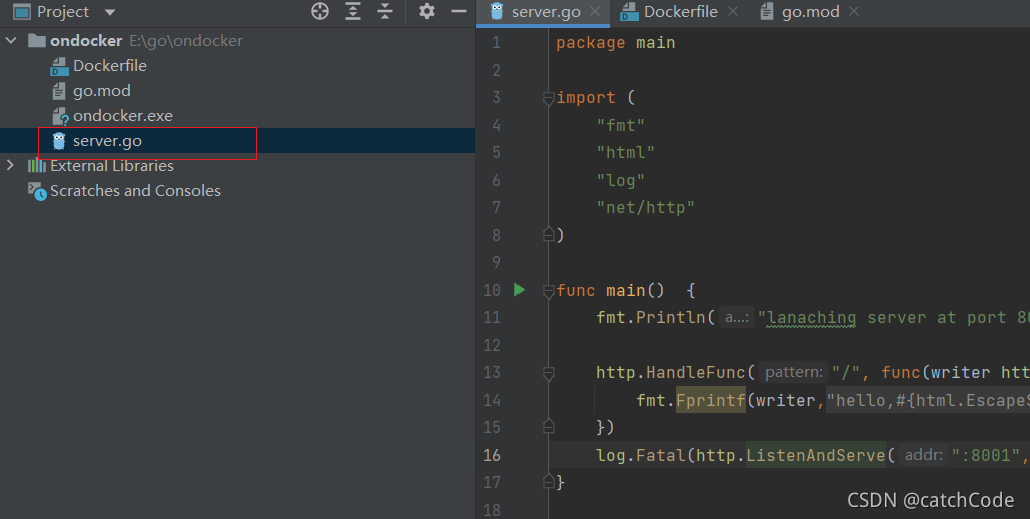Click http.HandleFunc on line 13
Image resolution: width=1030 pixels, height=519 pixels.
675,372
